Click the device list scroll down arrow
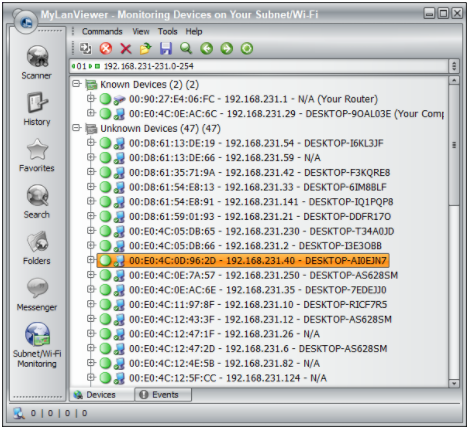470x427 pixels. click(454, 383)
